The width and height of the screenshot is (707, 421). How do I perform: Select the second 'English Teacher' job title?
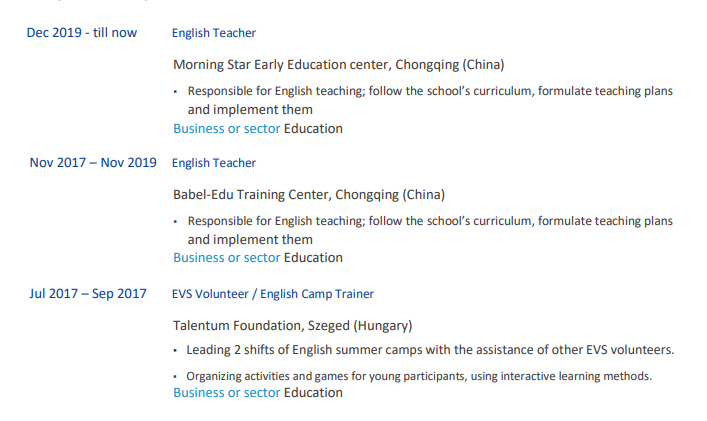pos(214,163)
